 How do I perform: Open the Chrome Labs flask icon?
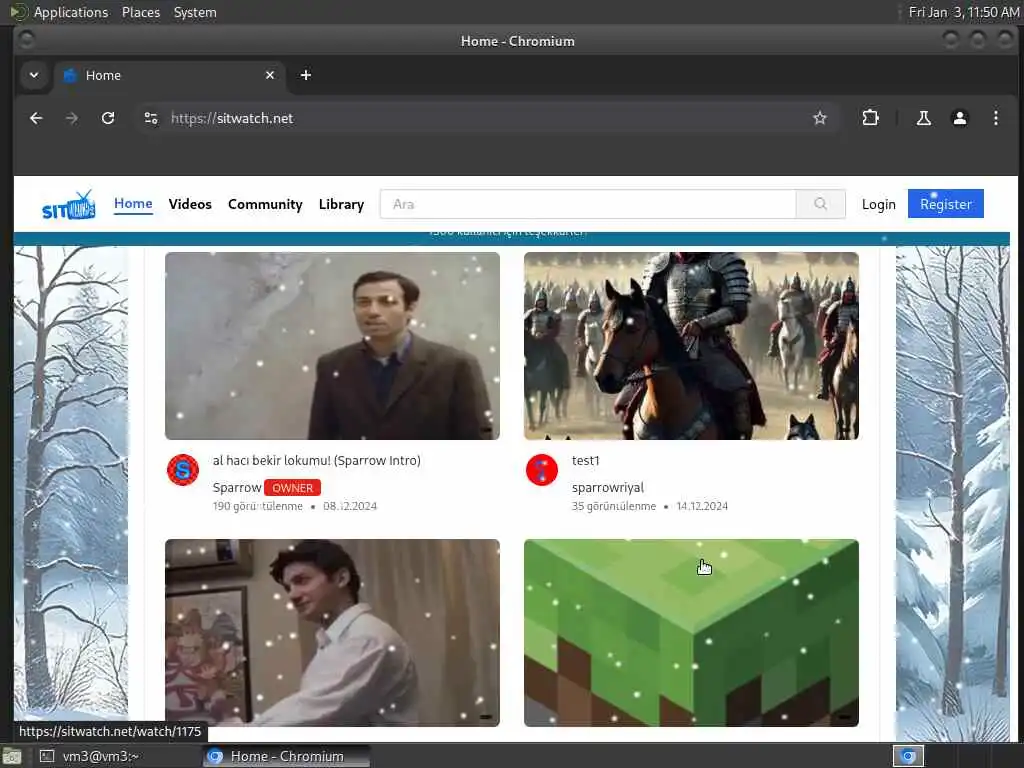(x=923, y=118)
